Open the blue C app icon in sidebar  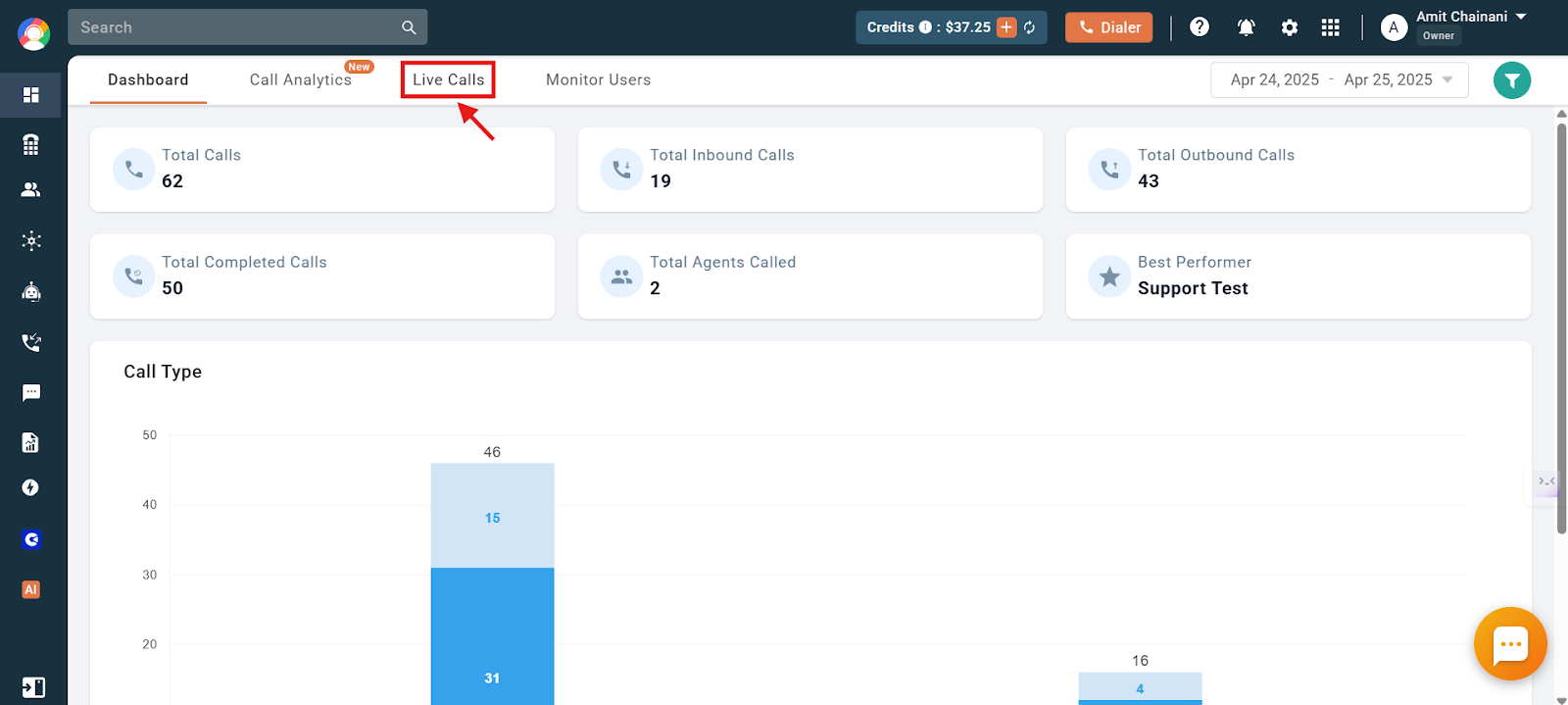tap(31, 539)
